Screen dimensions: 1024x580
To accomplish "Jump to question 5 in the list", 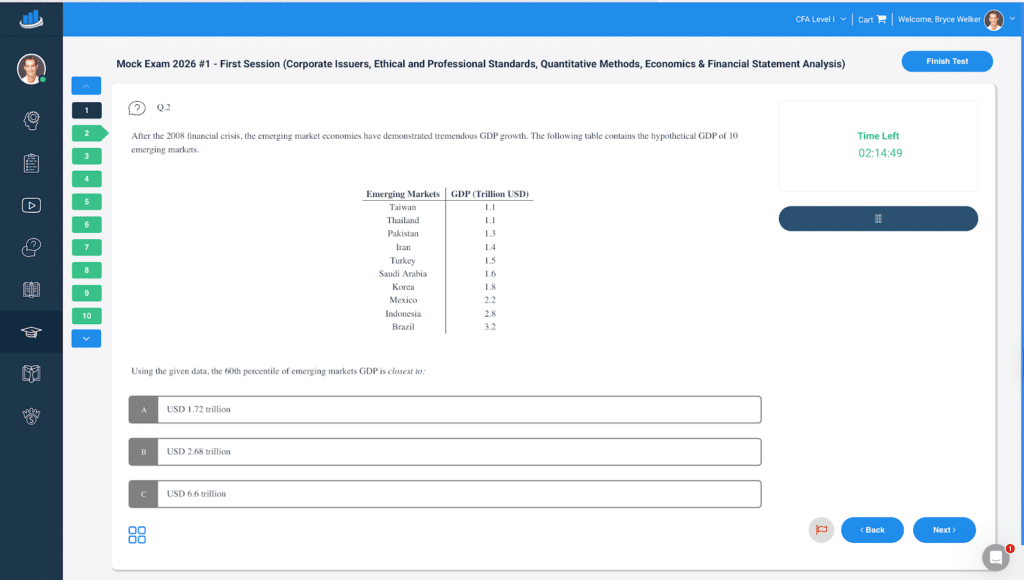I will [x=87, y=202].
